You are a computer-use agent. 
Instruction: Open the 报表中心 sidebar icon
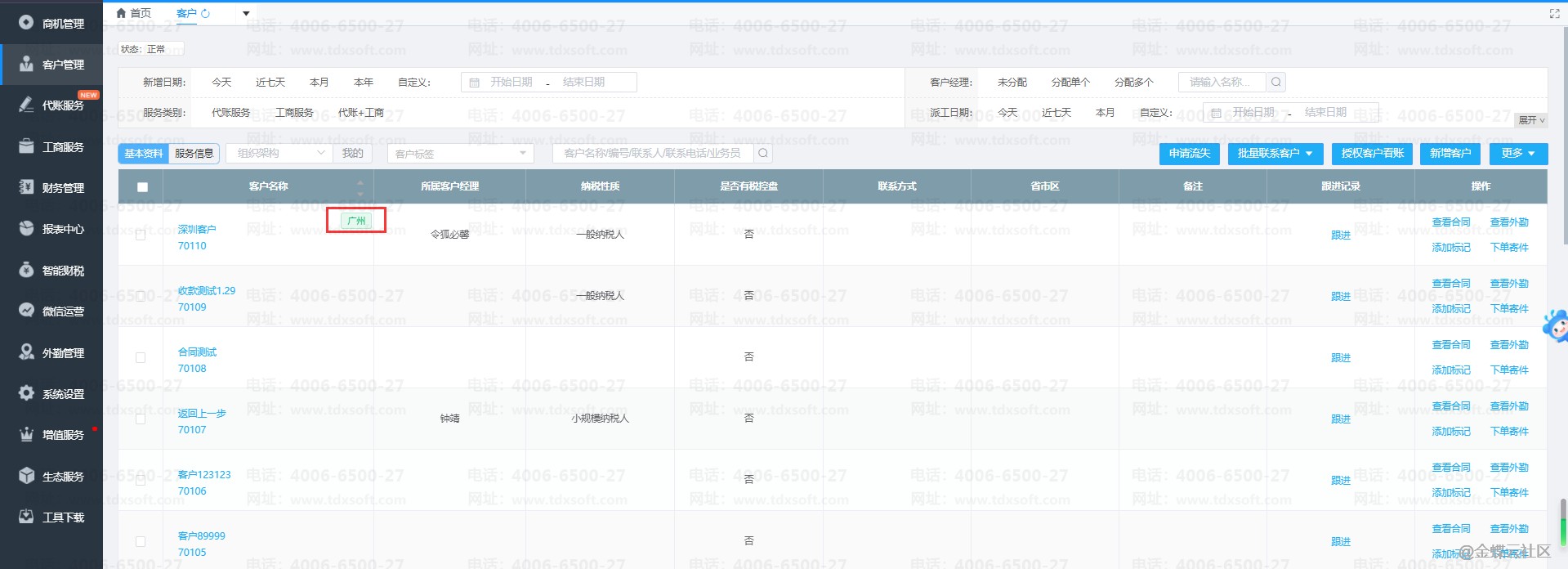click(x=26, y=228)
